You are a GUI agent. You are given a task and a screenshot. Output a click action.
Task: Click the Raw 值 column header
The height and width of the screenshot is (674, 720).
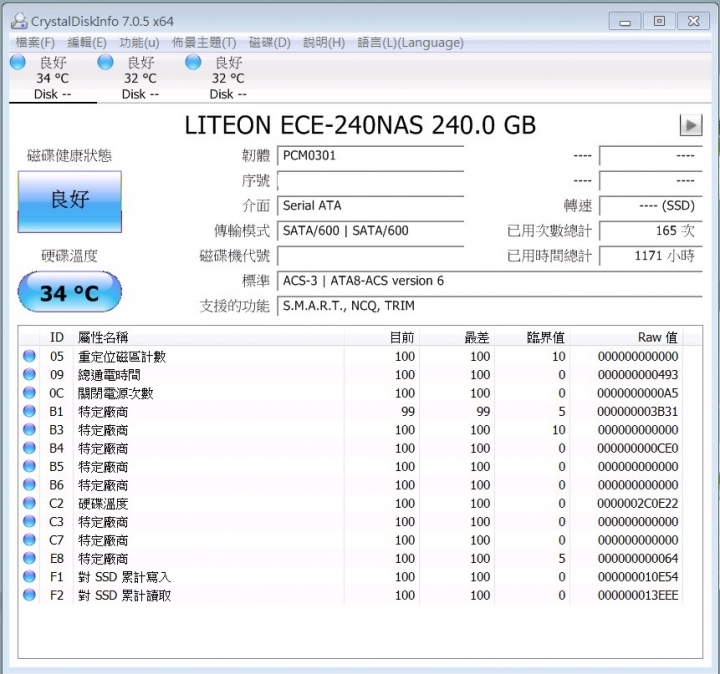click(626, 337)
